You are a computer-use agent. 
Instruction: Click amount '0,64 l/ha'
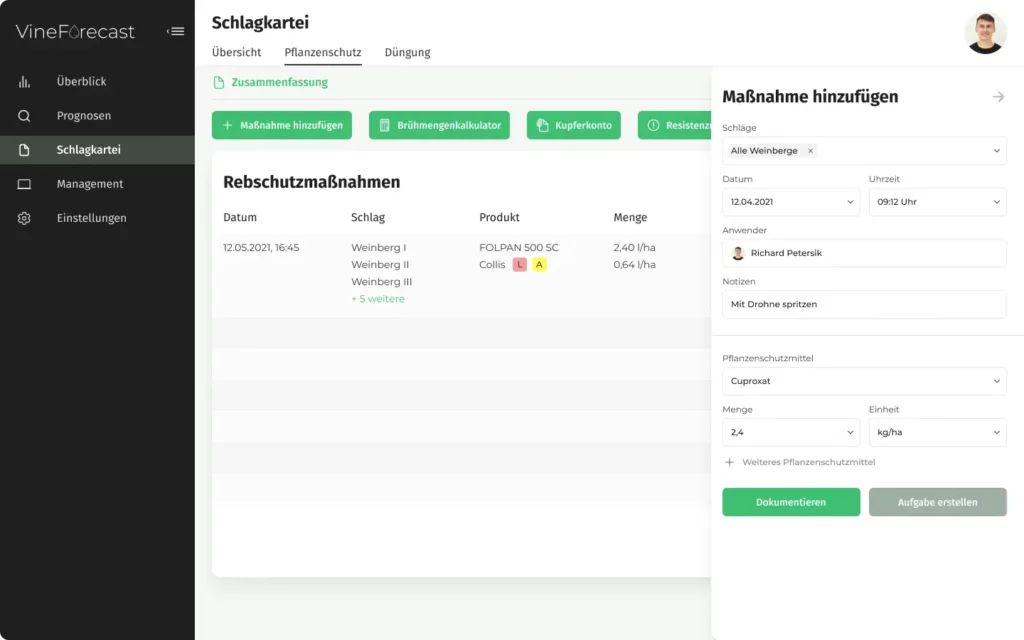(634, 264)
